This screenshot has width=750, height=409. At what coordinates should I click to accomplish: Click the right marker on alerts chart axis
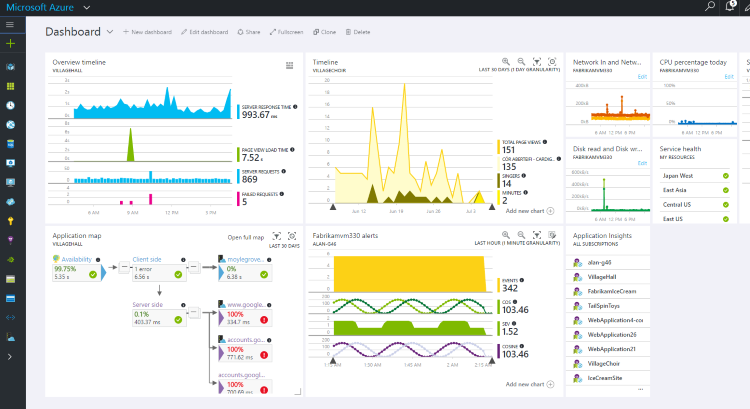pyautogui.click(x=492, y=361)
